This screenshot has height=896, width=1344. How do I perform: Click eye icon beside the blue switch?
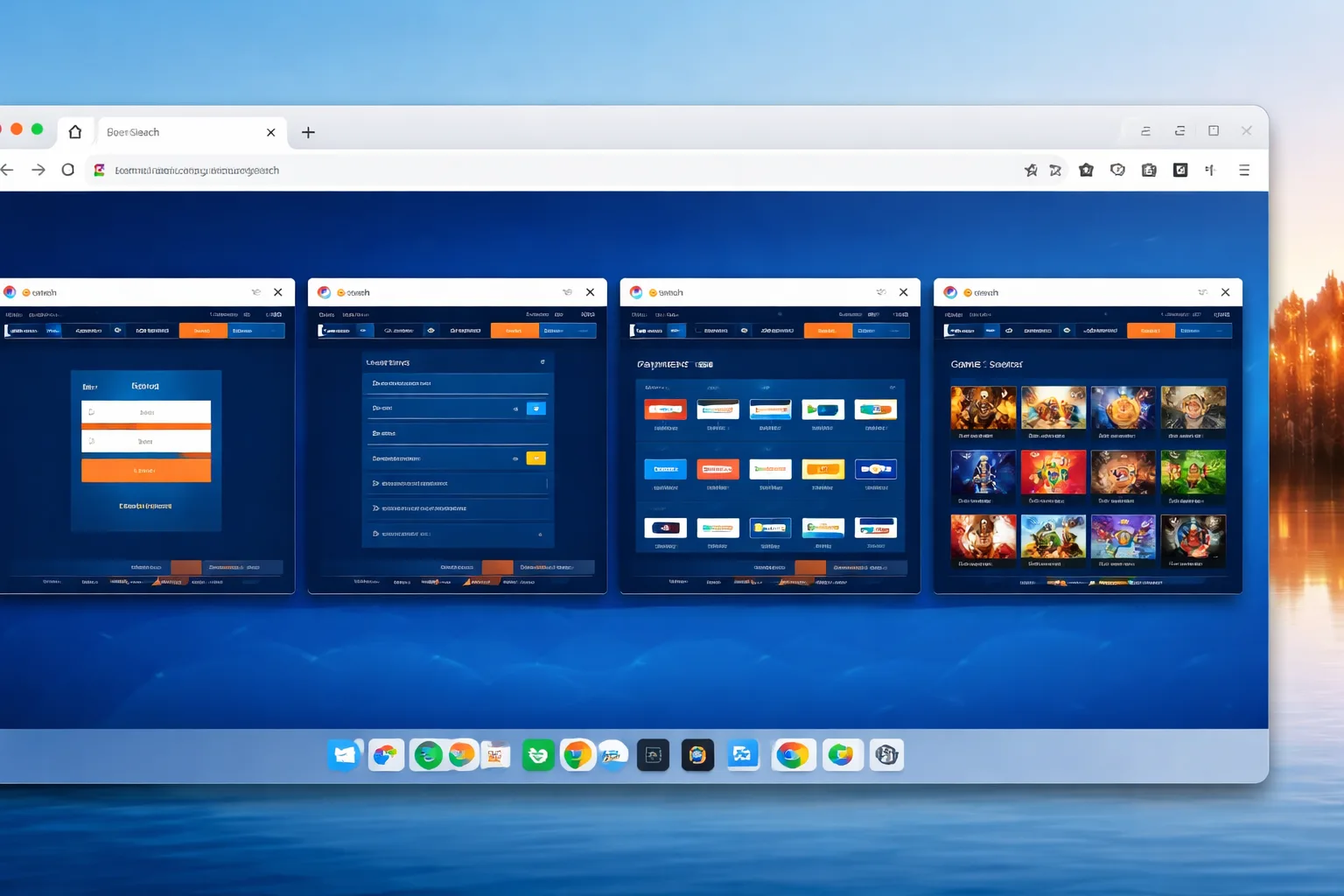(x=515, y=409)
